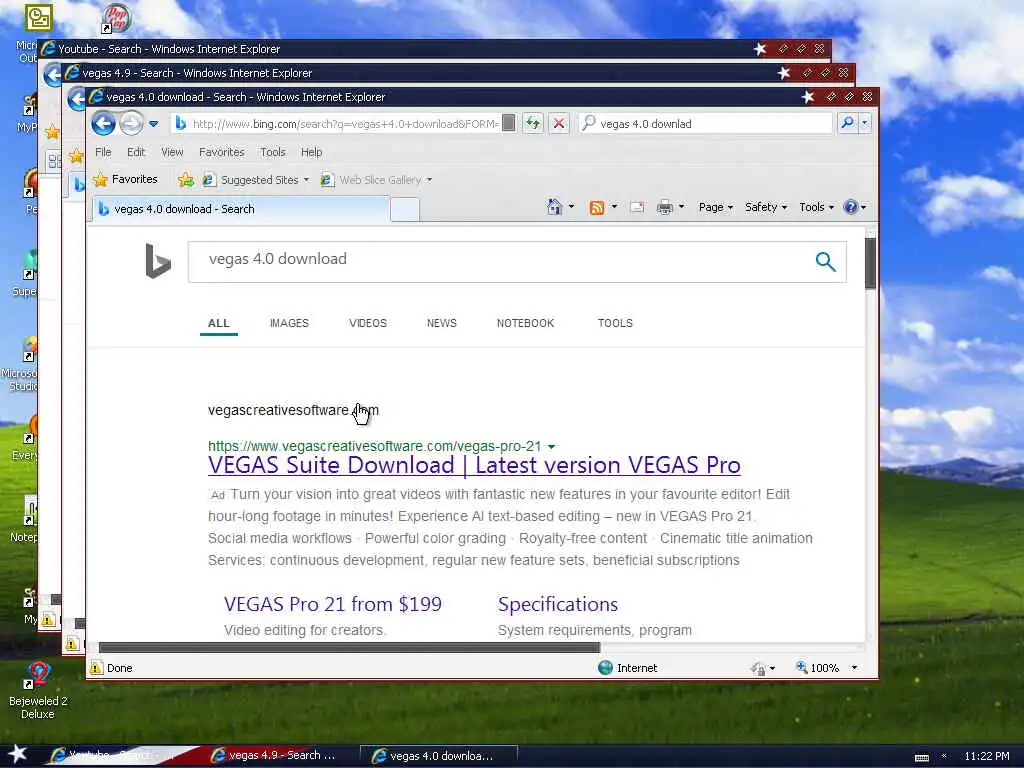1024x768 pixels.
Task: Click the RSS feeds icon
Action: [596, 208]
